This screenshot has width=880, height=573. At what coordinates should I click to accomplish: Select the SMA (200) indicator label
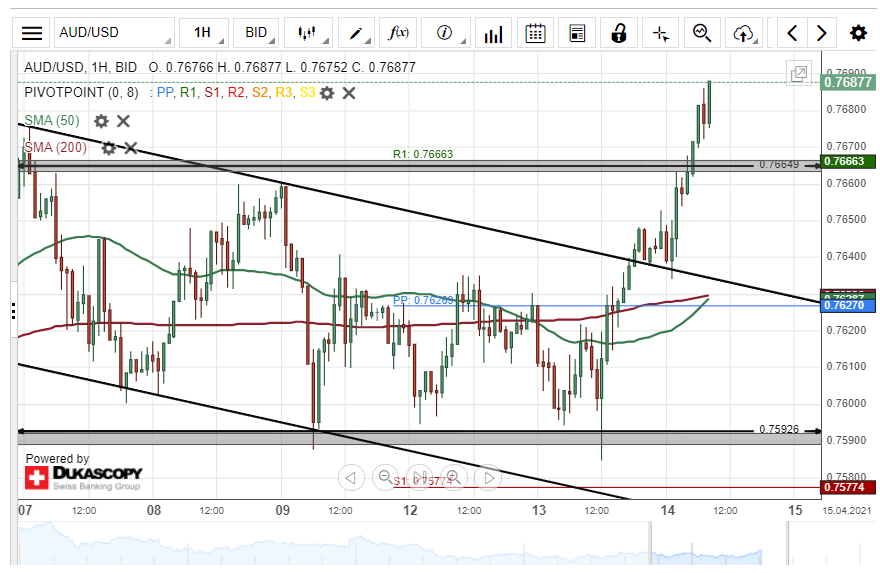click(56, 148)
